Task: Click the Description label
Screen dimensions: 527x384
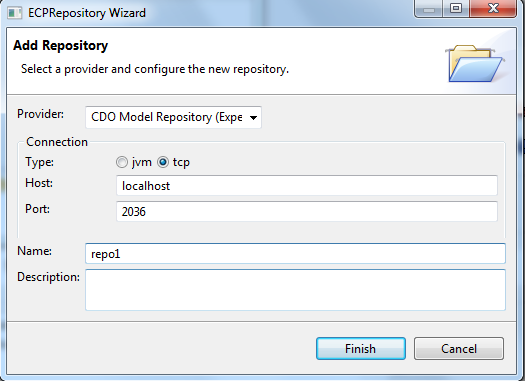Action: tap(48, 277)
